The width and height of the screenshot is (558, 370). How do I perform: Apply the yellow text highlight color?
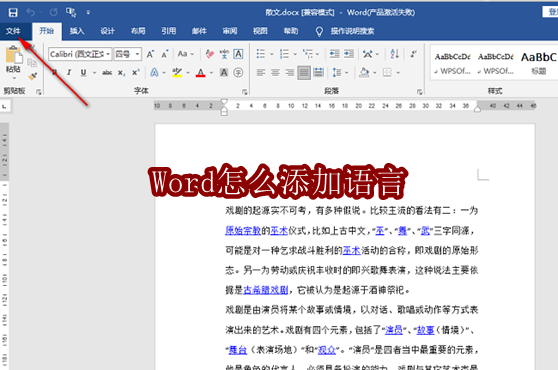coord(177,73)
